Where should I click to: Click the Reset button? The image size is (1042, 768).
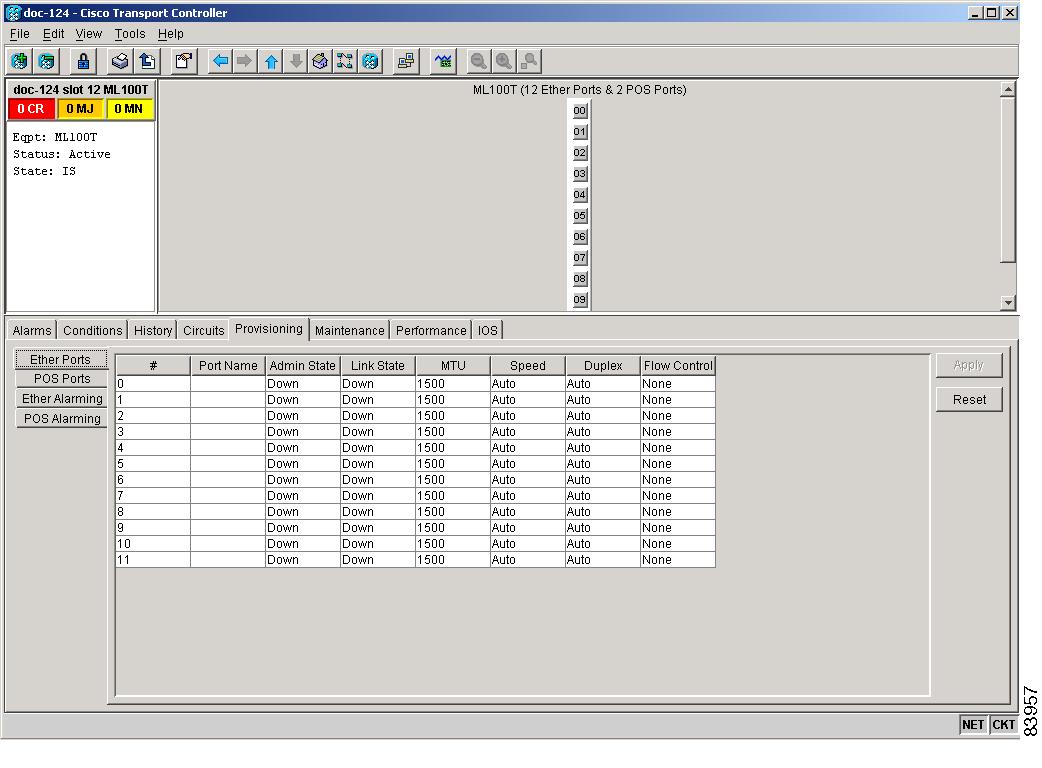tap(969, 400)
